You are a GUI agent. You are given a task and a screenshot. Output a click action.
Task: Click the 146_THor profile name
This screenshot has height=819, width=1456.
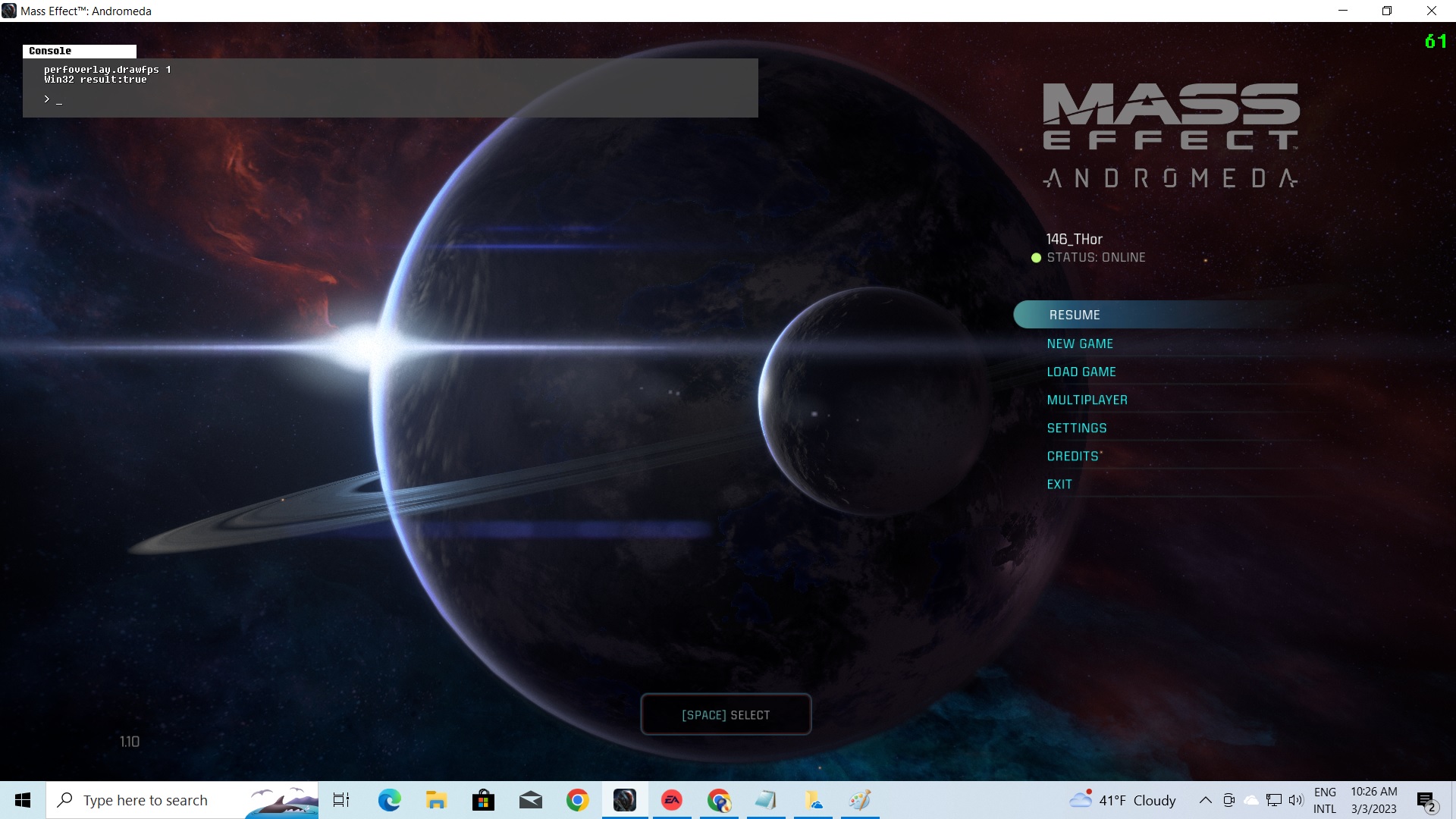coord(1074,239)
